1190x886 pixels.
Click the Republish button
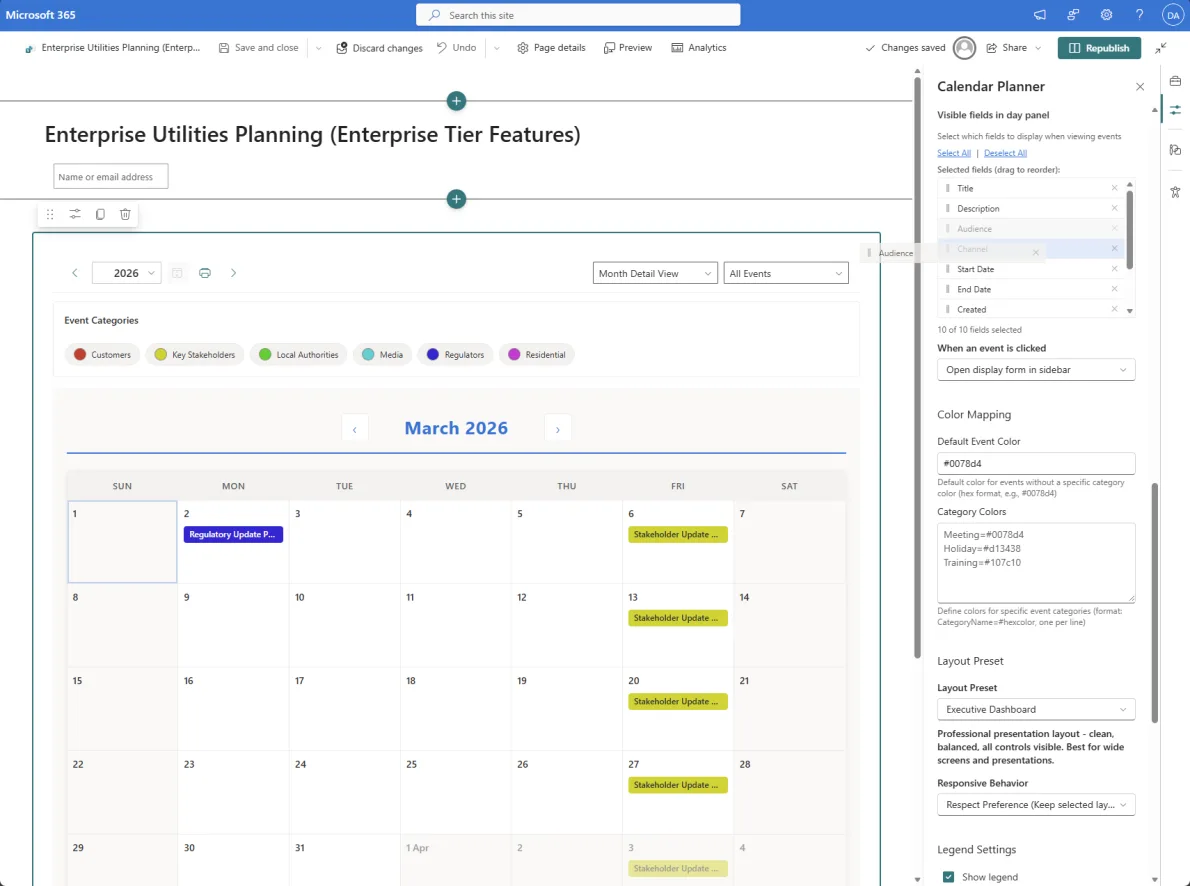click(x=1098, y=47)
